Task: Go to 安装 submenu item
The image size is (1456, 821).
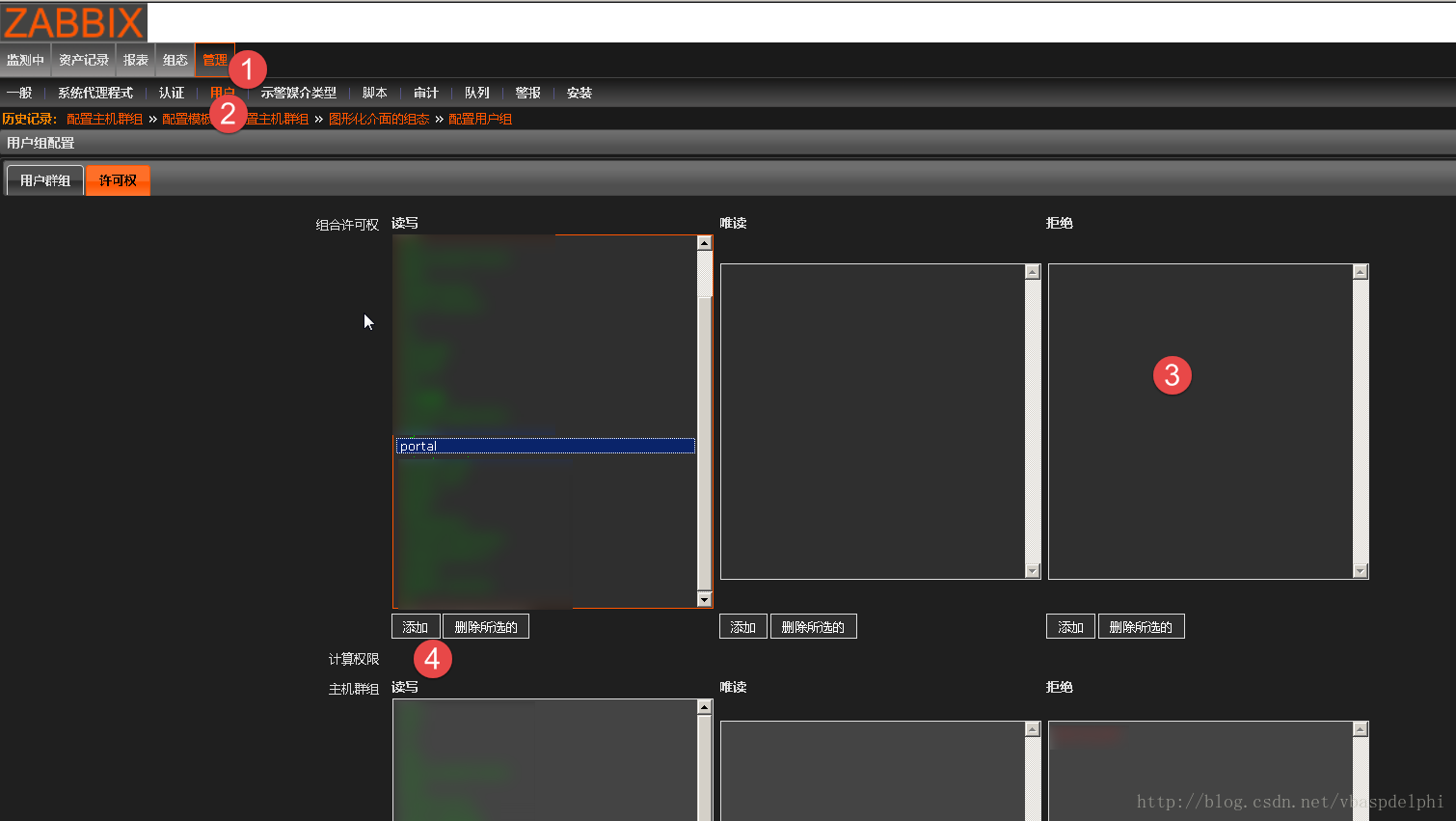Action: pos(580,93)
